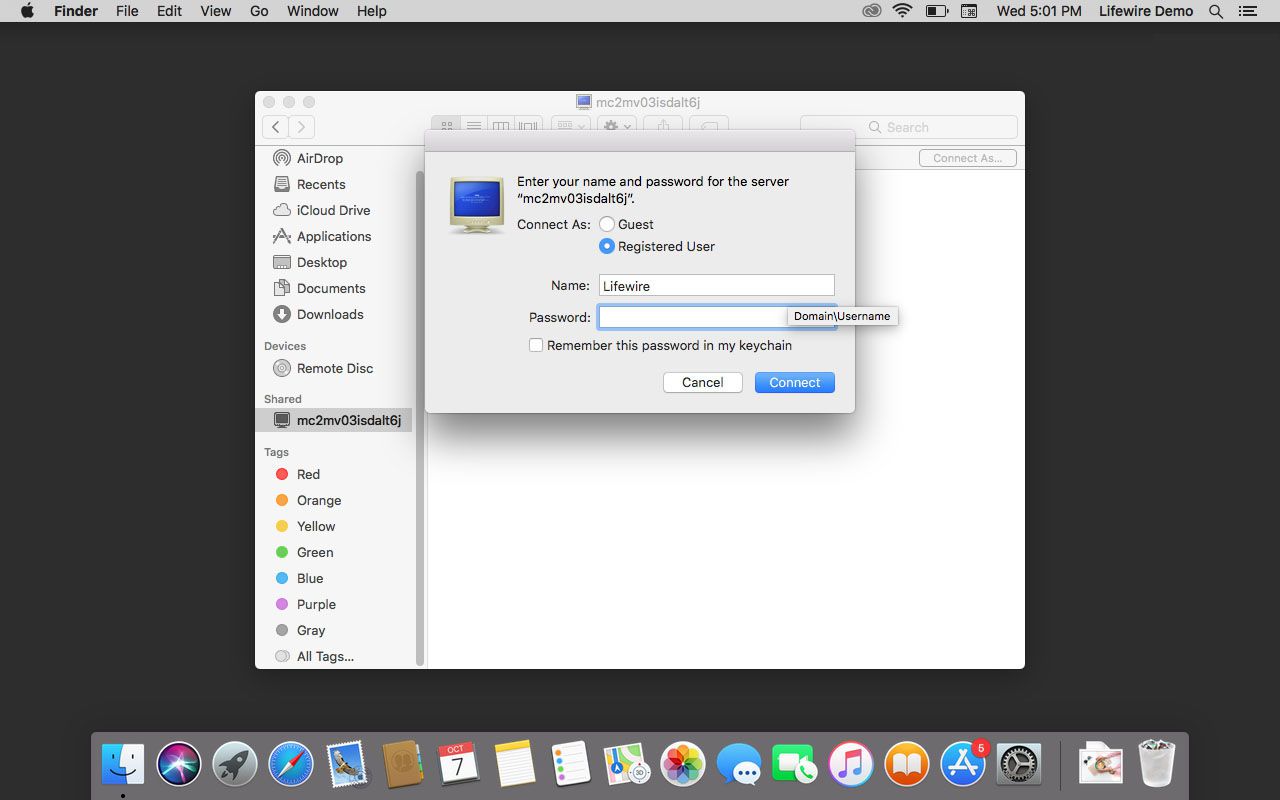Viewport: 1280px width, 800px height.
Task: Open the gear Action menu dropdown
Action: click(616, 127)
